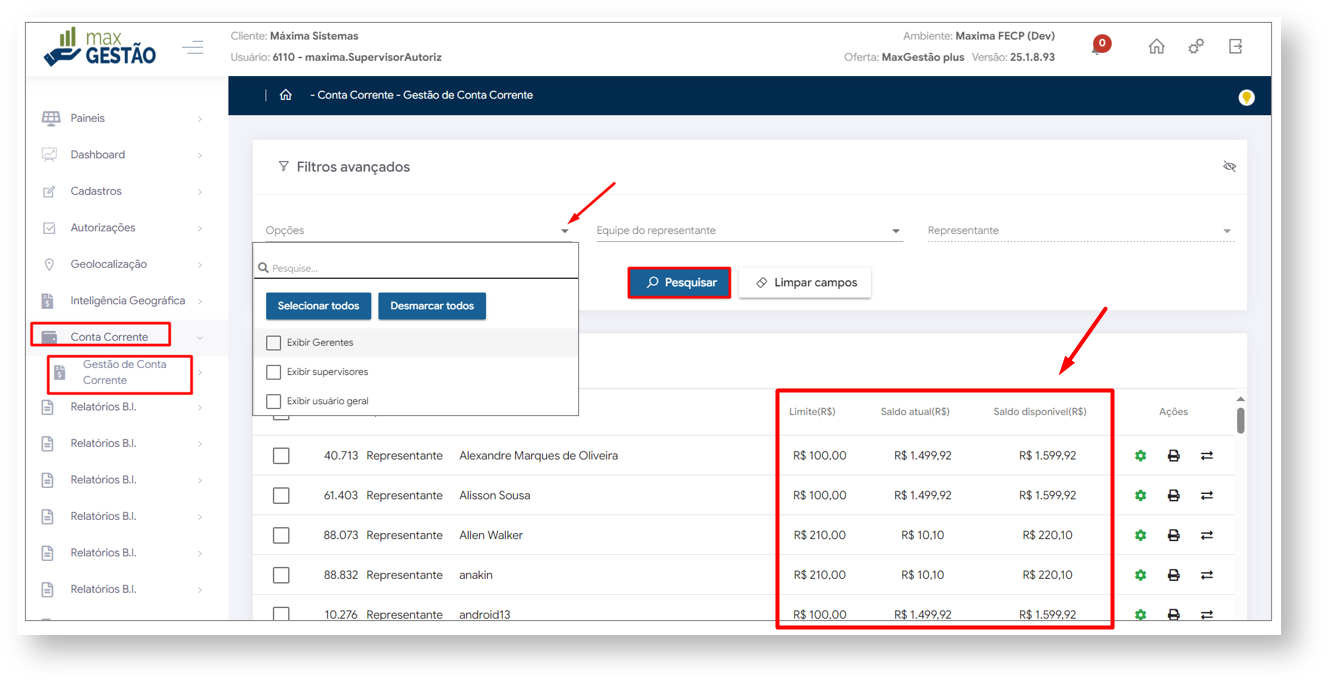Image resolution: width=1329 pixels, height=683 pixels.
Task: Click the hamburger menu icon
Action: click(x=193, y=47)
